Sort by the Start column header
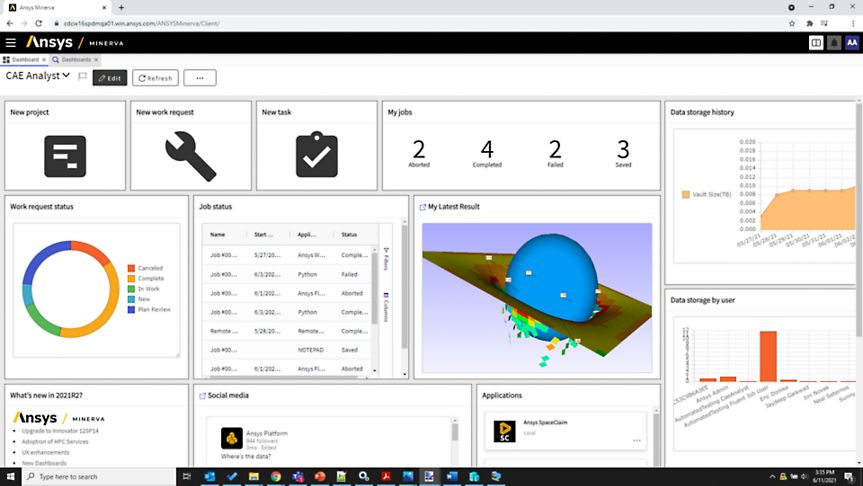 click(263, 234)
